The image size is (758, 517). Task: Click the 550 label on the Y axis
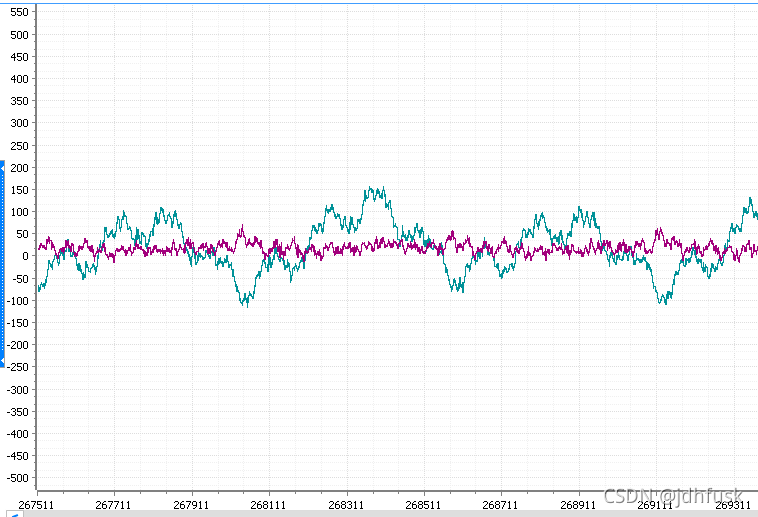[19, 13]
